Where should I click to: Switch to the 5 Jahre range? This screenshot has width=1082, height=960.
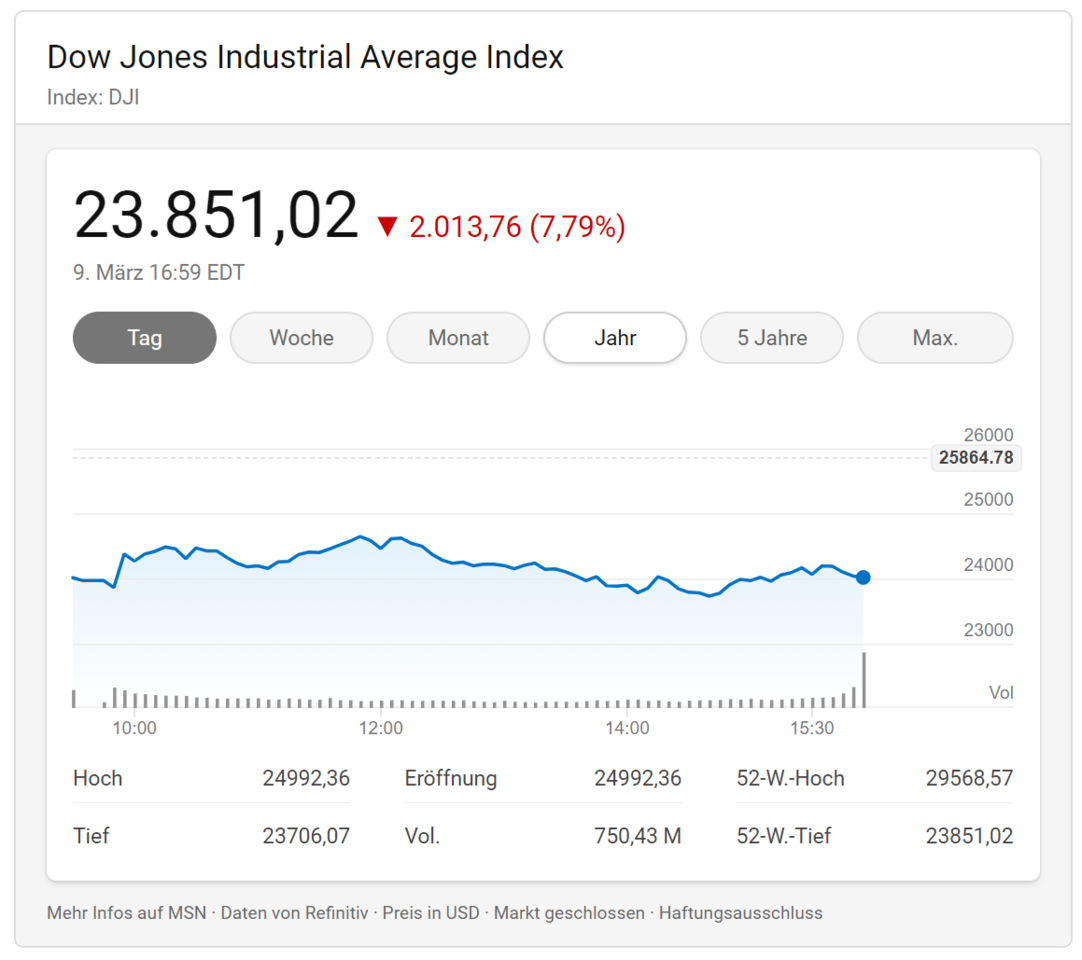coord(772,338)
